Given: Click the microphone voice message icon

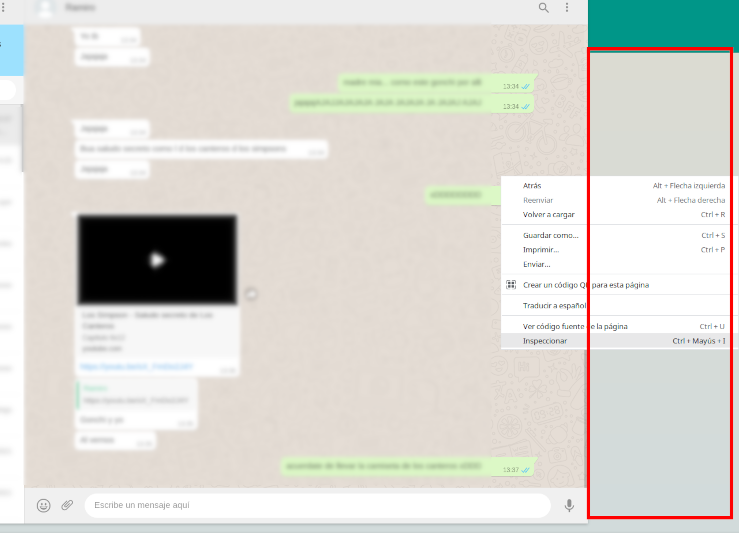Looking at the screenshot, I should point(569,506).
